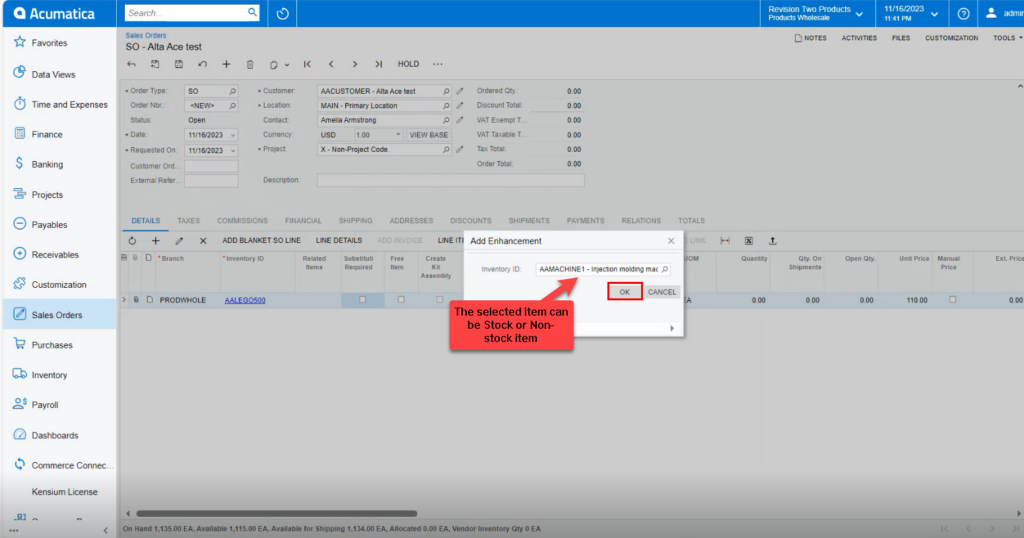Add new record with the form plus icon
This screenshot has width=1024, height=538.
coord(226,65)
